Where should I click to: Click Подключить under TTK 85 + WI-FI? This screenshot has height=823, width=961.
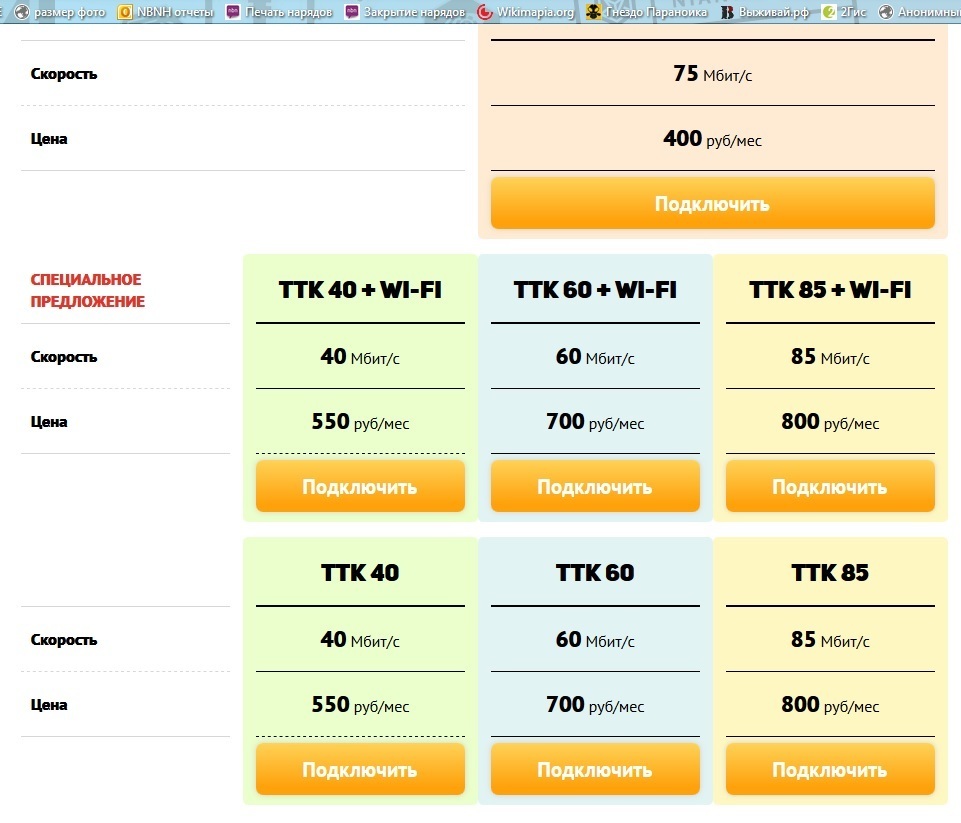click(x=829, y=487)
